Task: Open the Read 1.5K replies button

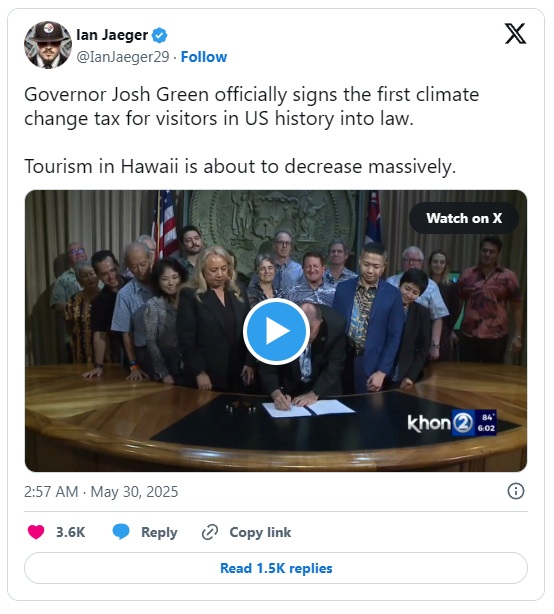Action: pyautogui.click(x=276, y=568)
